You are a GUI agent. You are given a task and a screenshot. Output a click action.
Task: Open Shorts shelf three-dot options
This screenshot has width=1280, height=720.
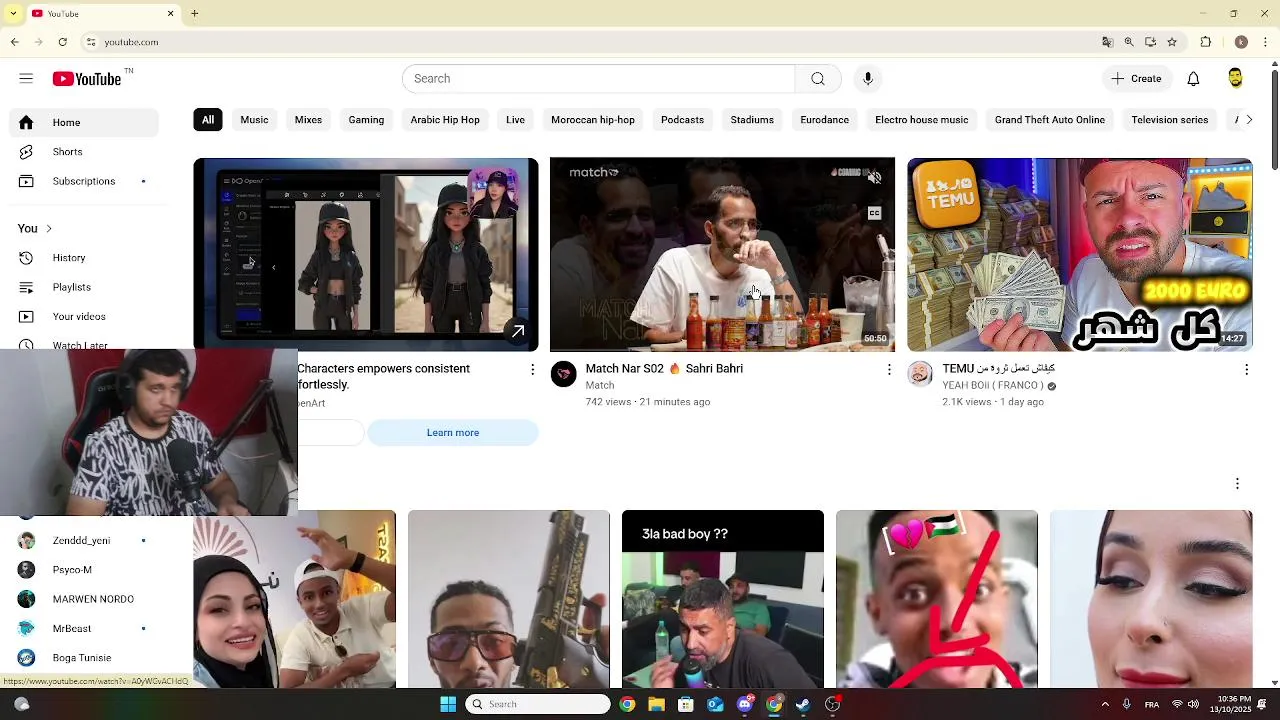pos(1237,484)
